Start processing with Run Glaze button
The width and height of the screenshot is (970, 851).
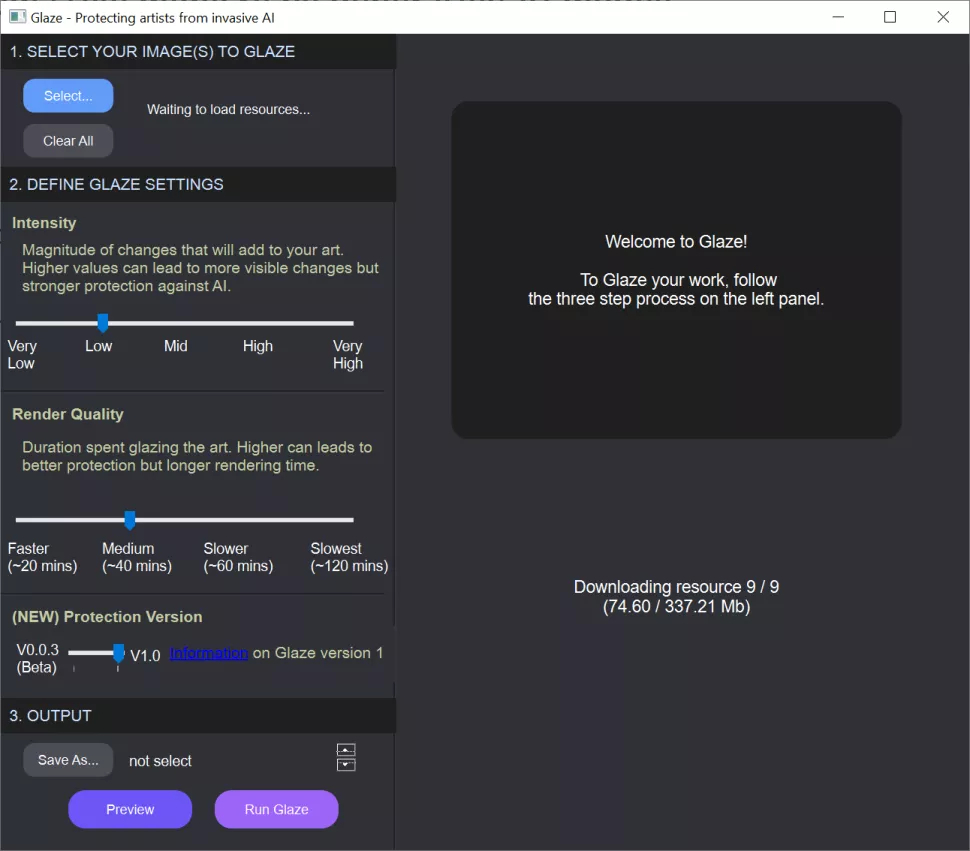click(x=276, y=809)
